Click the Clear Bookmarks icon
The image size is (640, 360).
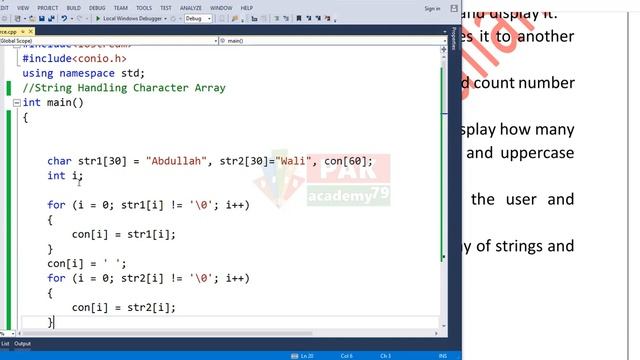327,18
